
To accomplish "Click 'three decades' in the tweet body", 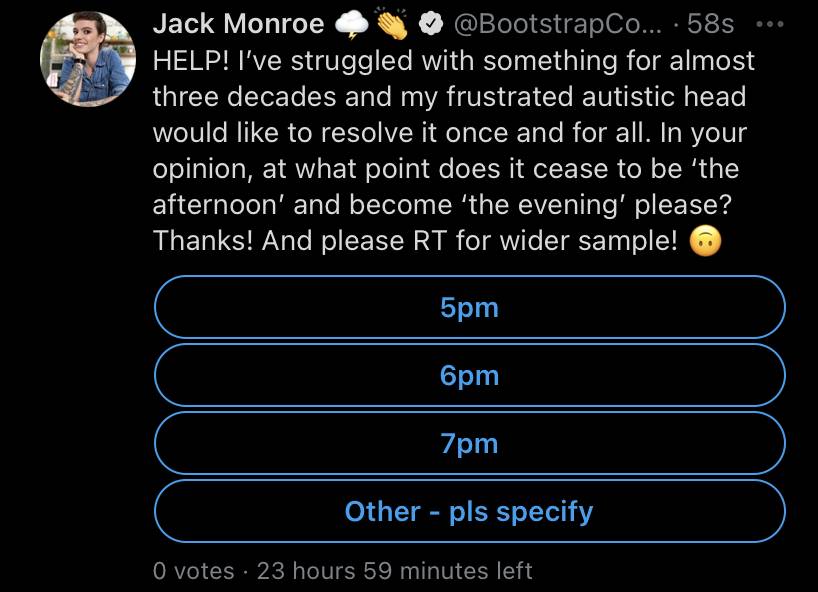I will click(244, 97).
